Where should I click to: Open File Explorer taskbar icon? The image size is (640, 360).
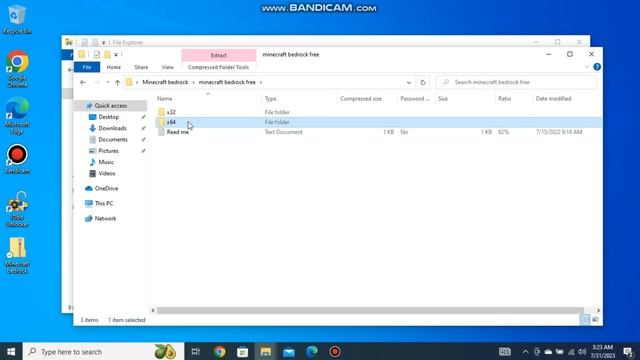266,351
